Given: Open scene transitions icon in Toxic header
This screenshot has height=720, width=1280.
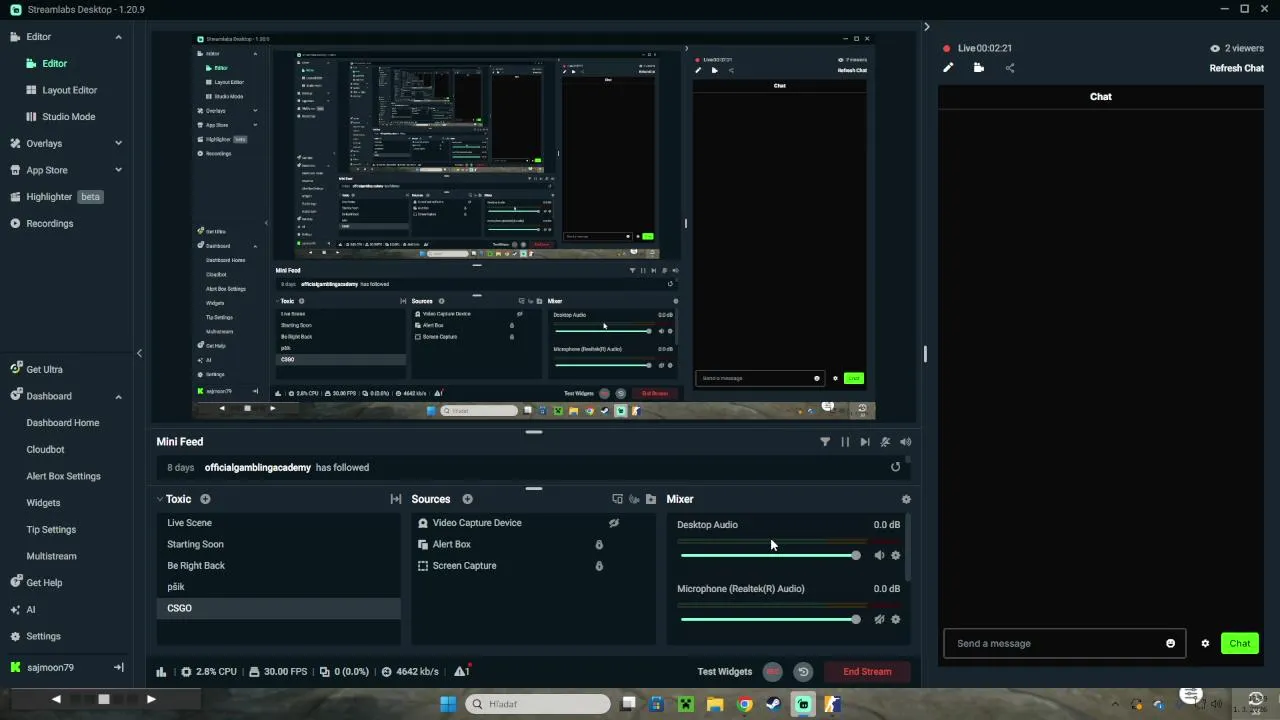Looking at the screenshot, I should [396, 499].
